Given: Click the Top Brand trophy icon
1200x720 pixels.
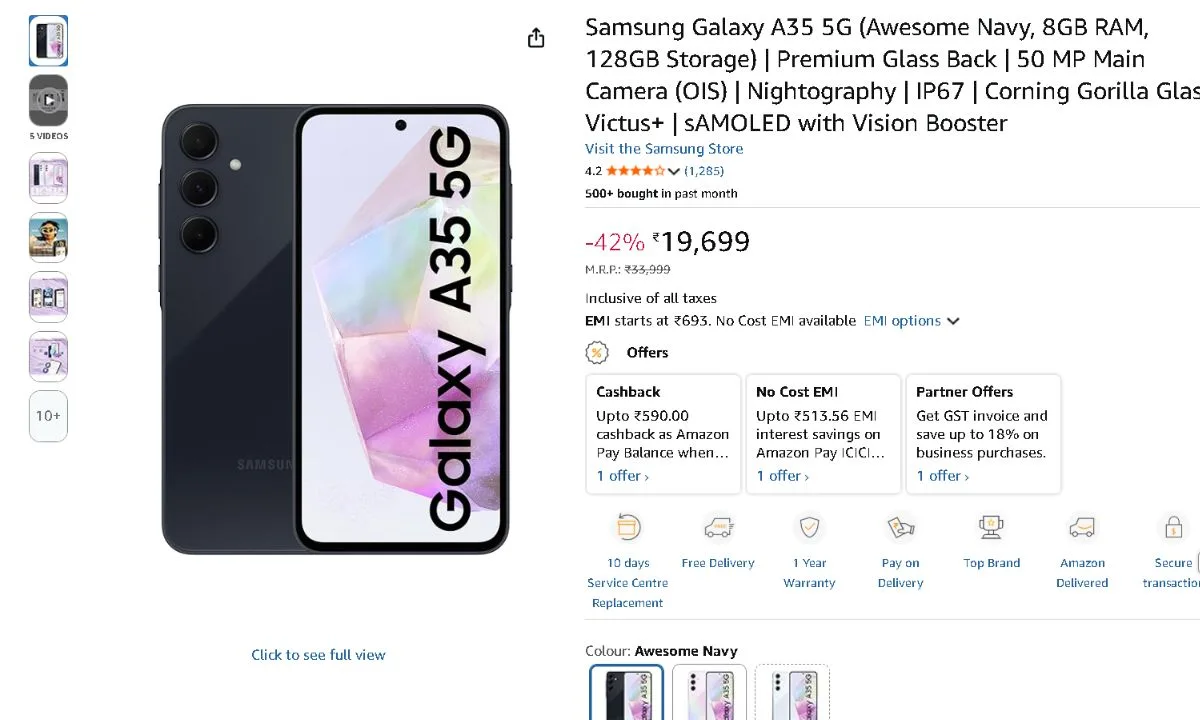Looking at the screenshot, I should pyautogui.click(x=991, y=527).
